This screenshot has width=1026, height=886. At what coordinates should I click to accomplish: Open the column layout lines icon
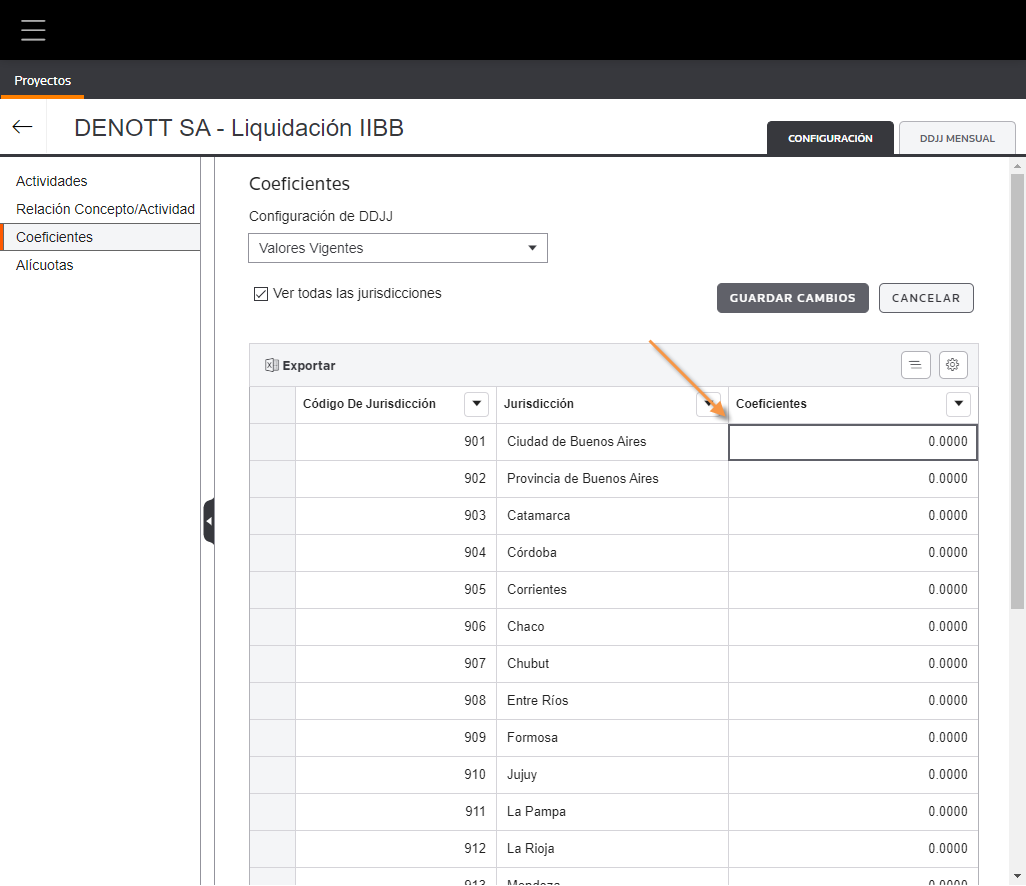coord(915,364)
